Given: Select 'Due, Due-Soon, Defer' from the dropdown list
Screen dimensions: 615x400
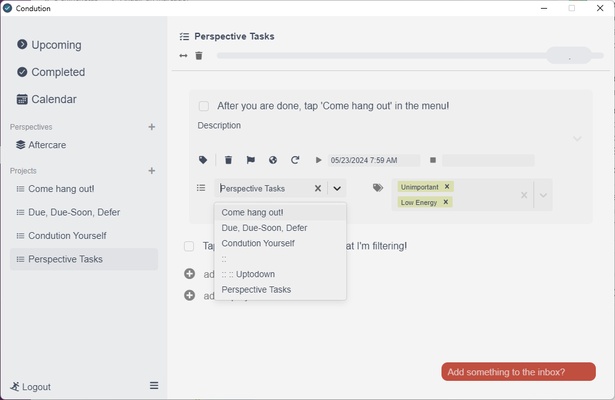Looking at the screenshot, I should click(264, 228).
